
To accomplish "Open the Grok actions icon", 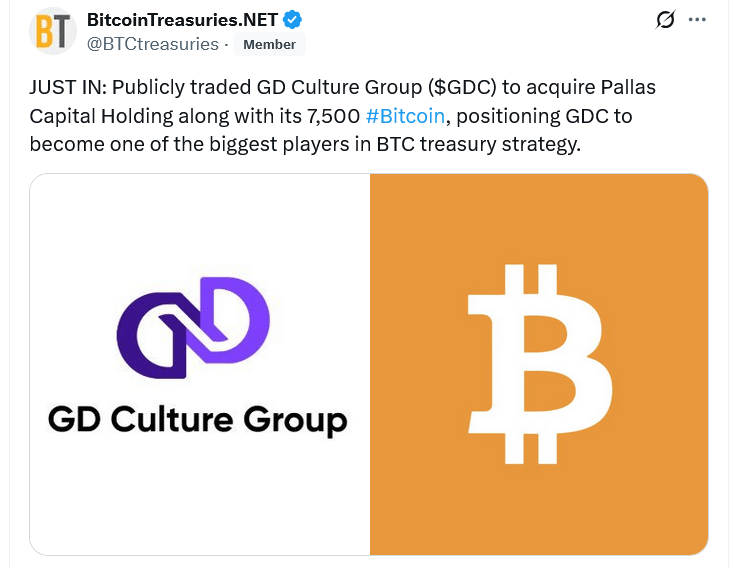I will [661, 20].
